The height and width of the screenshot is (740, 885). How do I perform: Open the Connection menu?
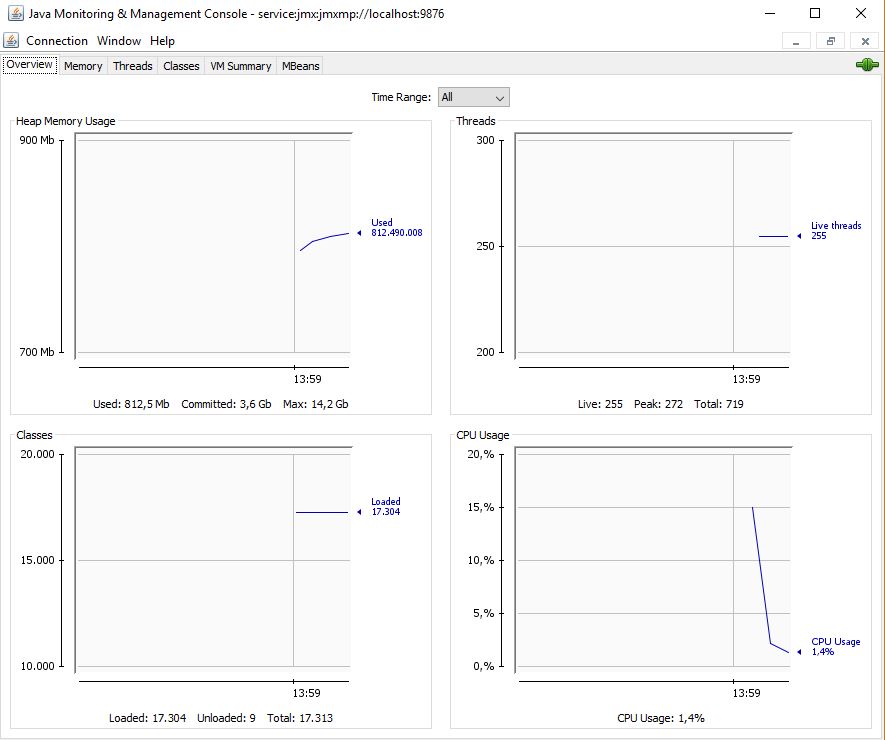pyautogui.click(x=57, y=41)
